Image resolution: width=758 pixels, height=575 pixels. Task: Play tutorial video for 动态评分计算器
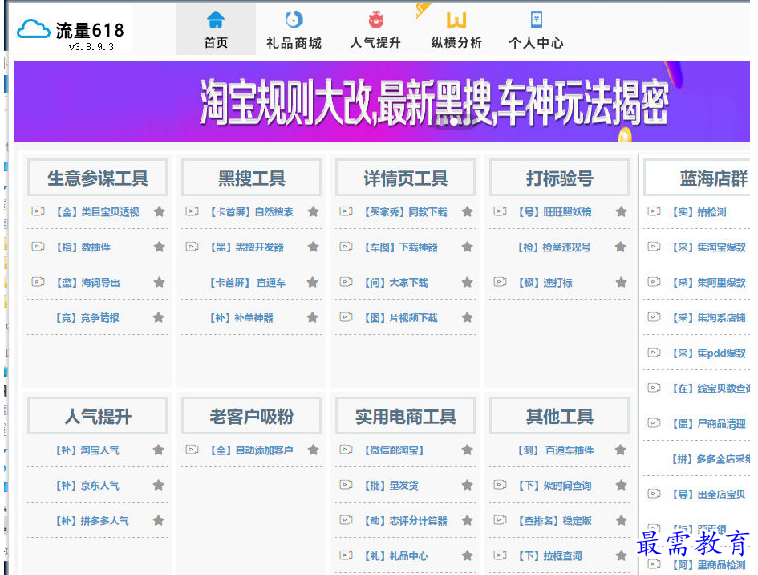346,520
